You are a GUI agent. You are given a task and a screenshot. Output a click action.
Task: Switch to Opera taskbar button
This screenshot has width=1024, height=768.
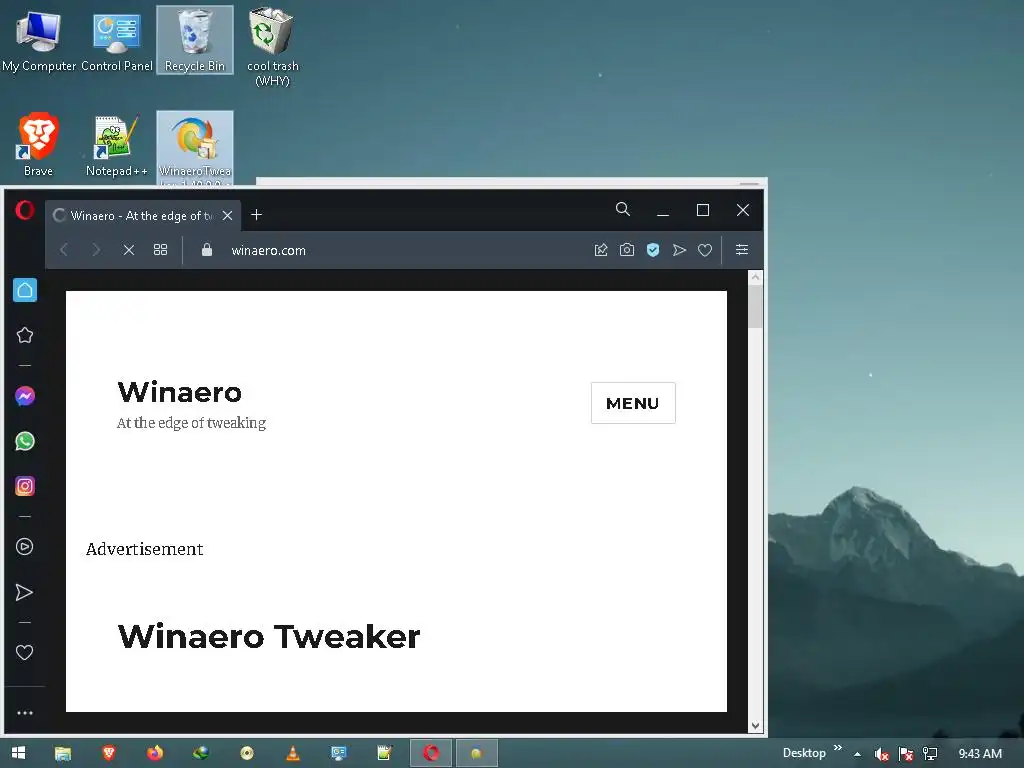click(430, 753)
